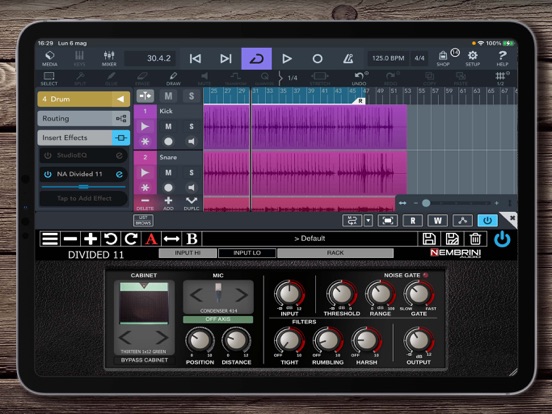The image size is (552, 414).
Task: Expand Snare track with arrow
Action: (x=145, y=172)
